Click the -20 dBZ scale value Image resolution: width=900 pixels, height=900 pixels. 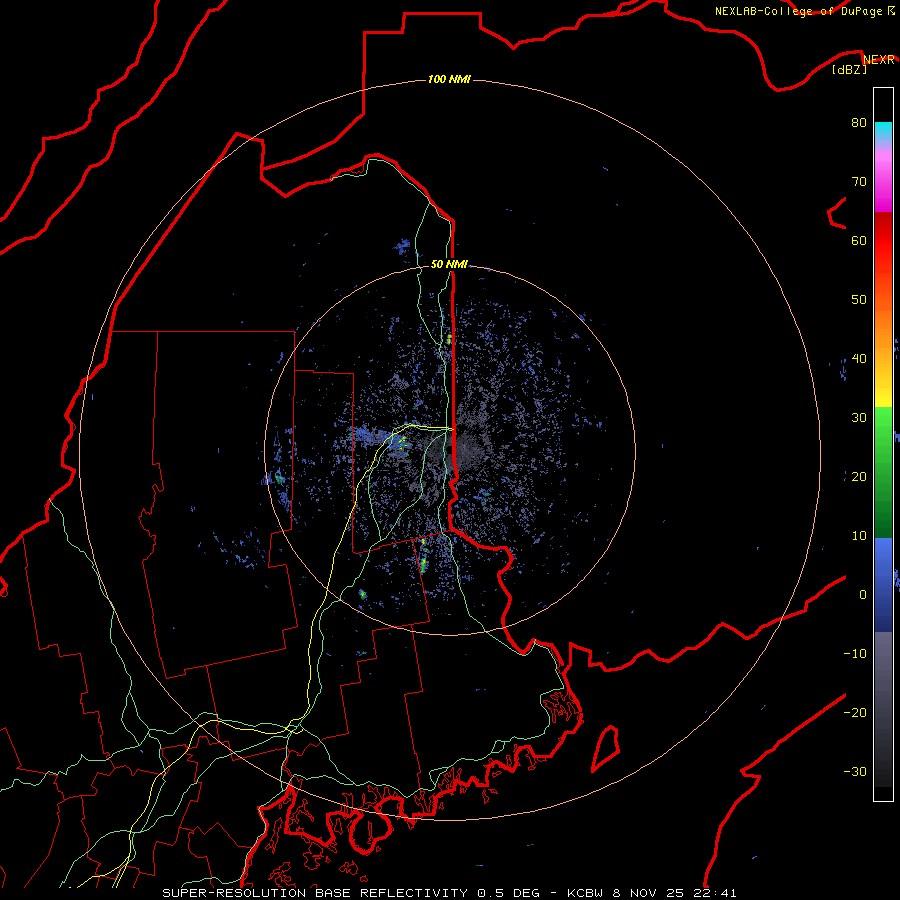(855, 712)
